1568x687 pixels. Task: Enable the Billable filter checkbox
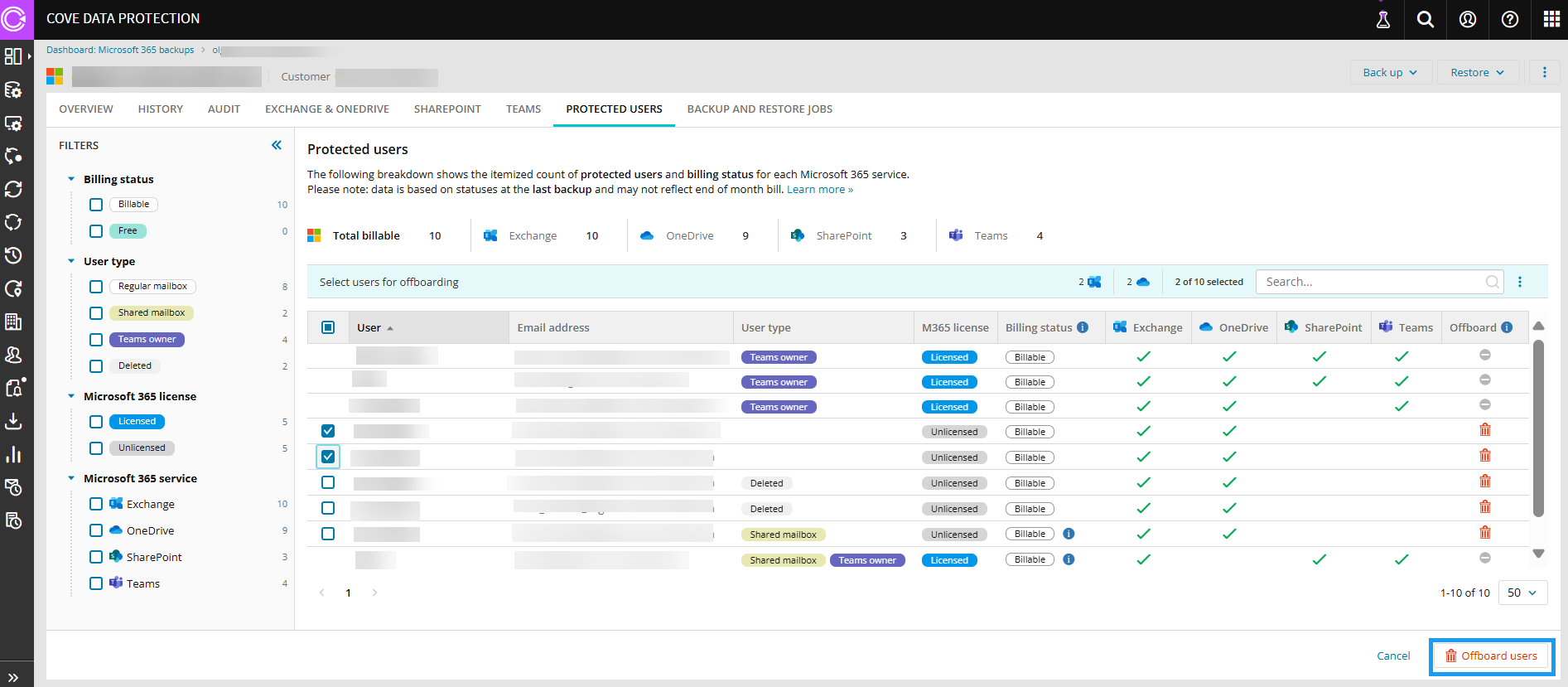[96, 205]
